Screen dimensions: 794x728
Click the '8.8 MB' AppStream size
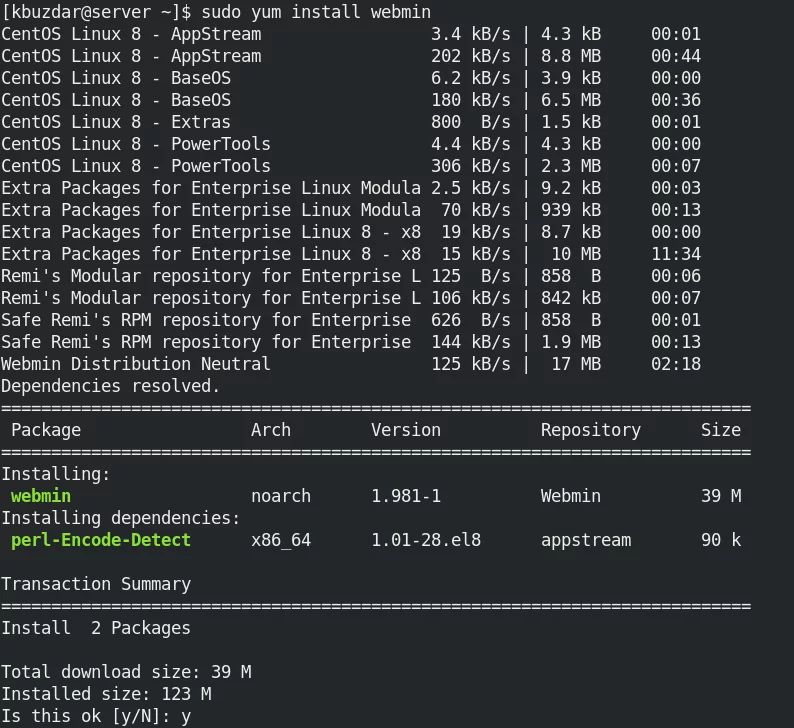571,56
